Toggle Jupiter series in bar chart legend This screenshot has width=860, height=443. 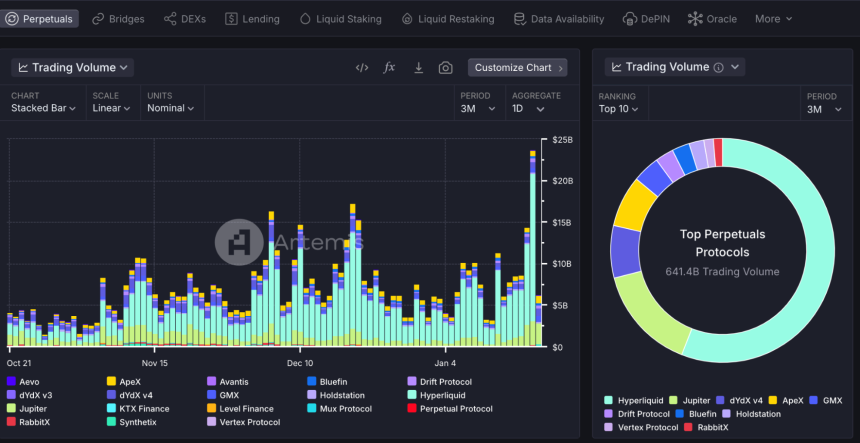pos(27,408)
